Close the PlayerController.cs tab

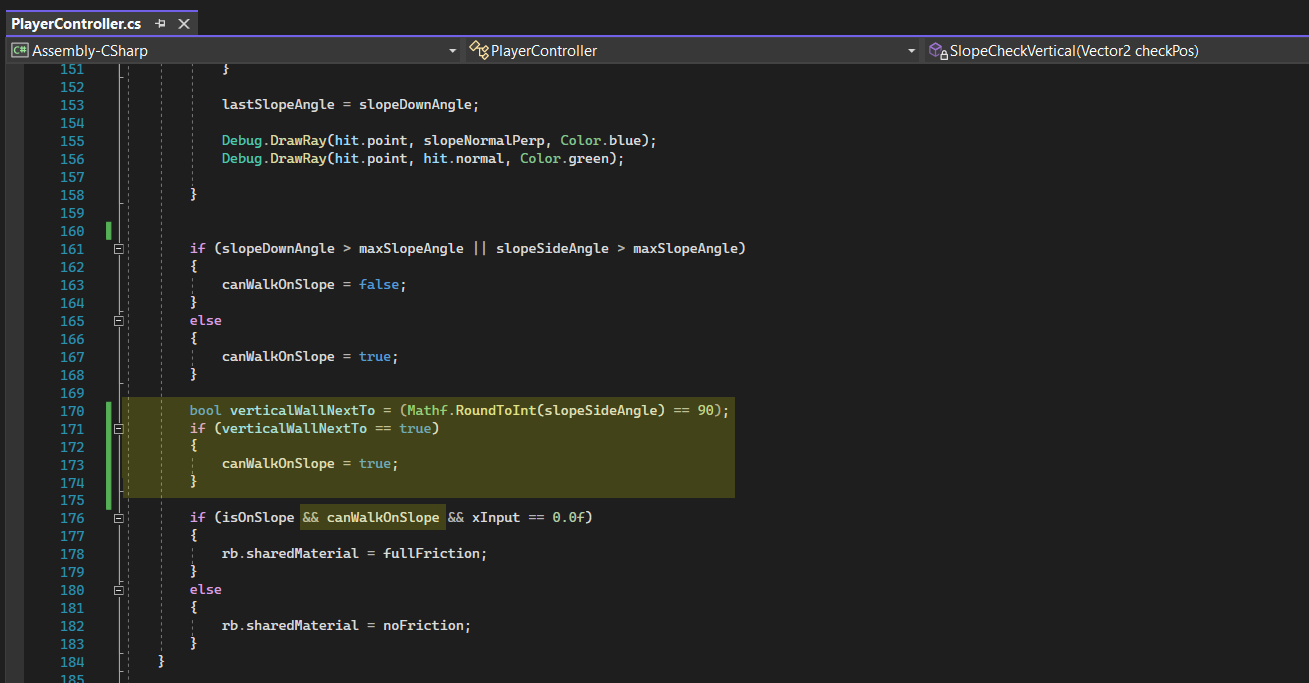click(x=183, y=23)
